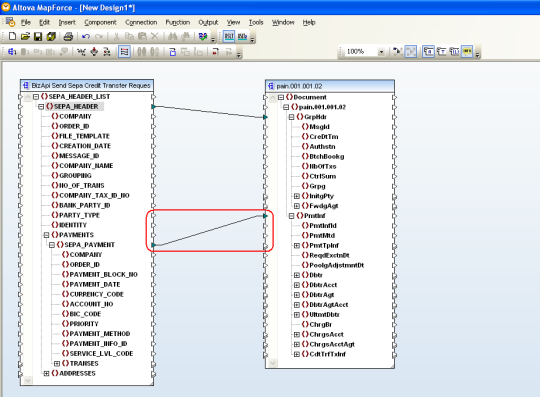
Task: Open the Output menu
Action: pos(208,22)
